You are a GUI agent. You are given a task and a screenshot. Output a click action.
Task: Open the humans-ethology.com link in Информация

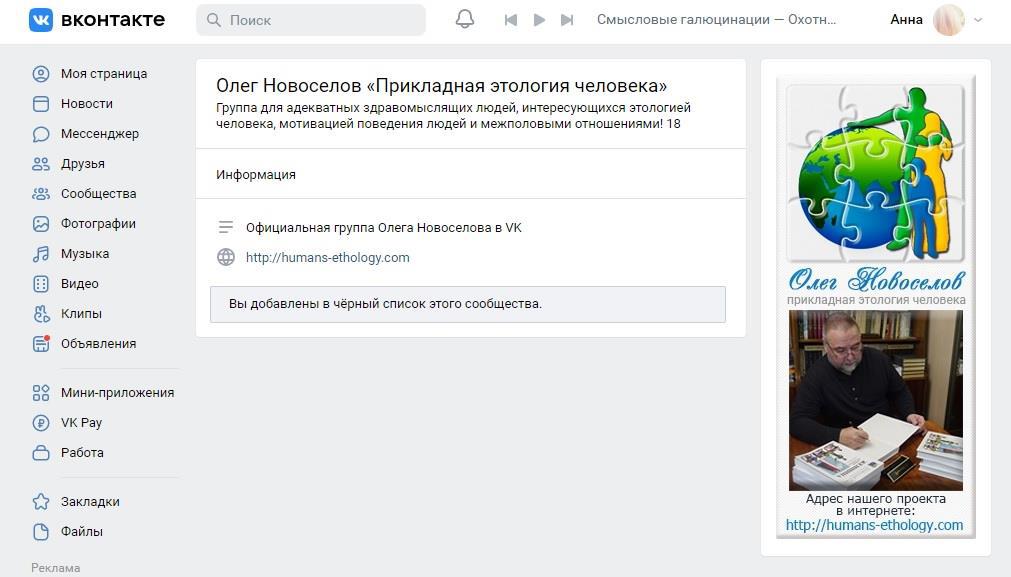coord(327,258)
